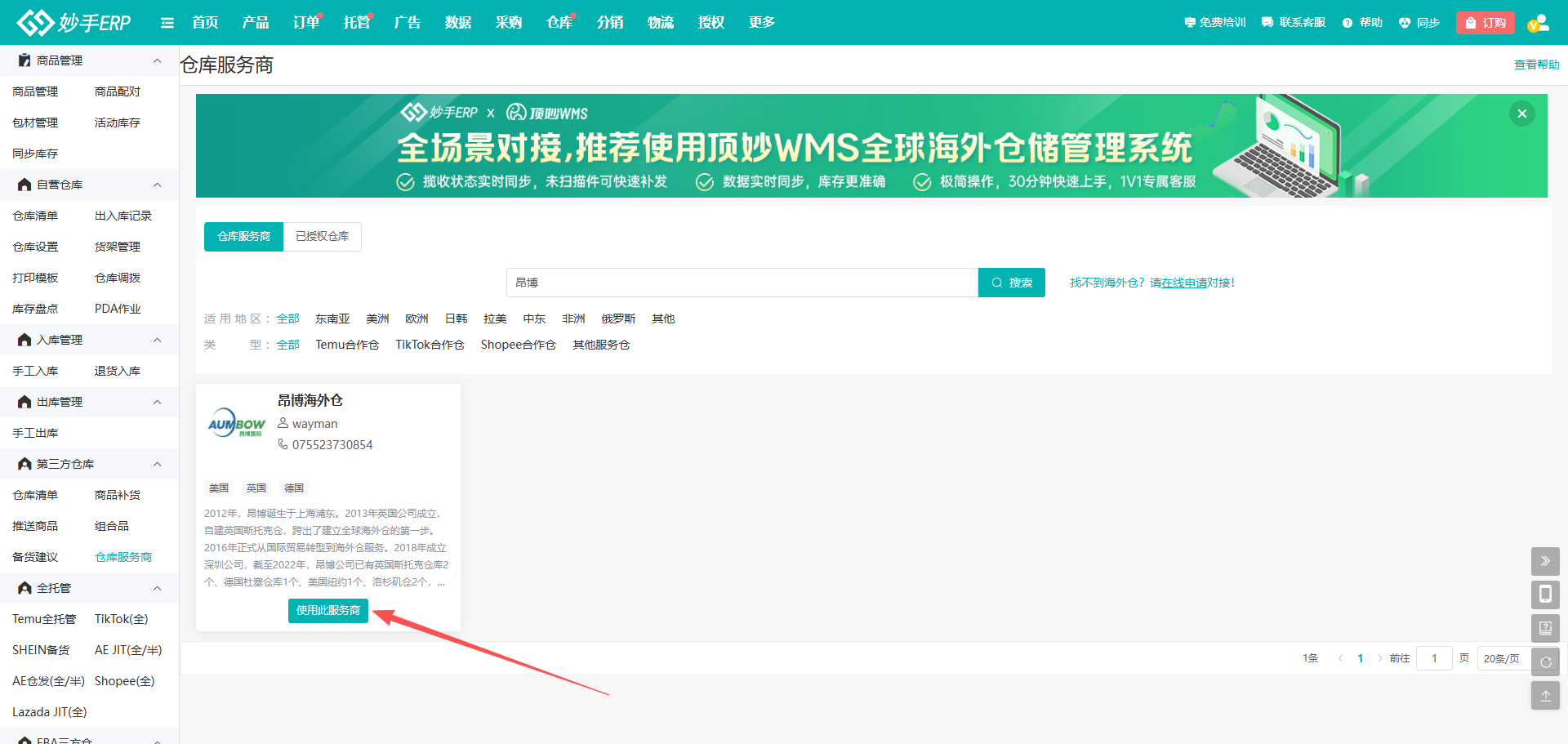Open the 分销 top menu
This screenshot has height=744, width=1568.
point(610,23)
